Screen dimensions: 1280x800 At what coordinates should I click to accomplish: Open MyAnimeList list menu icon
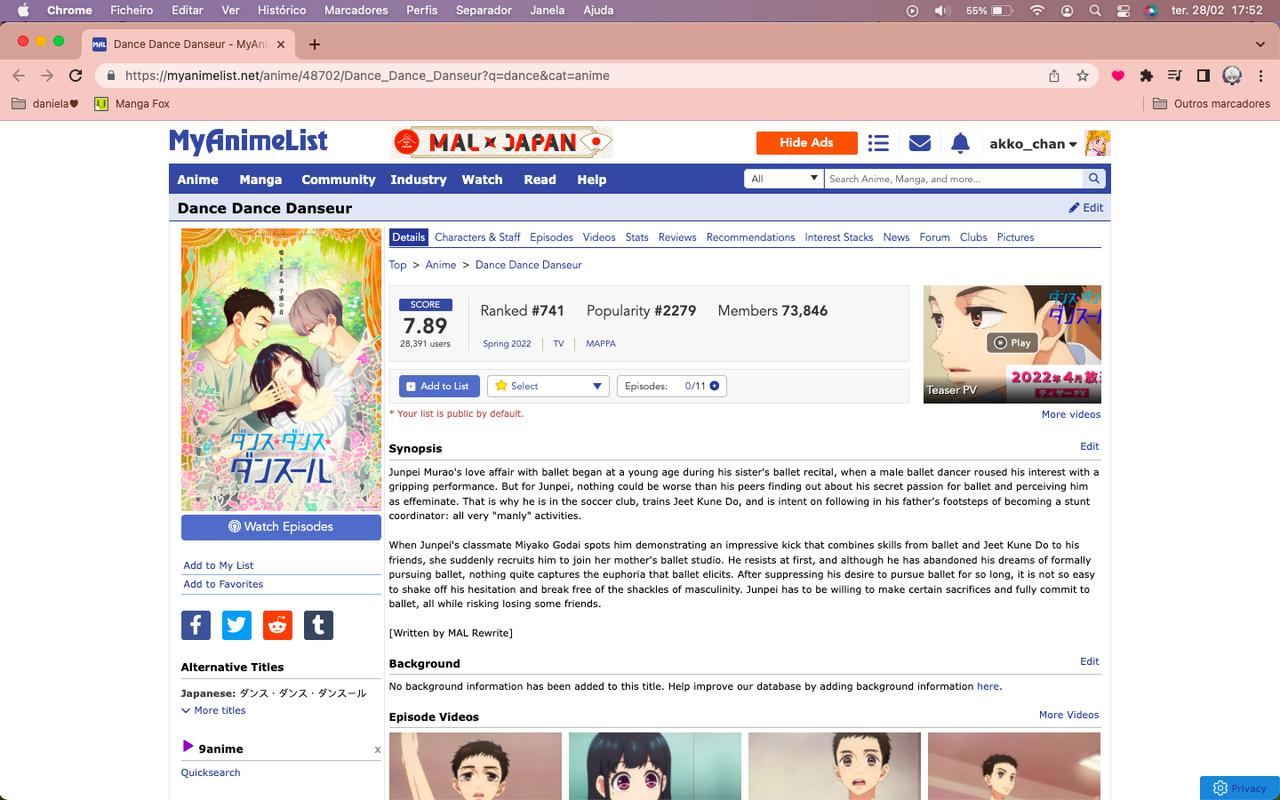coord(878,143)
